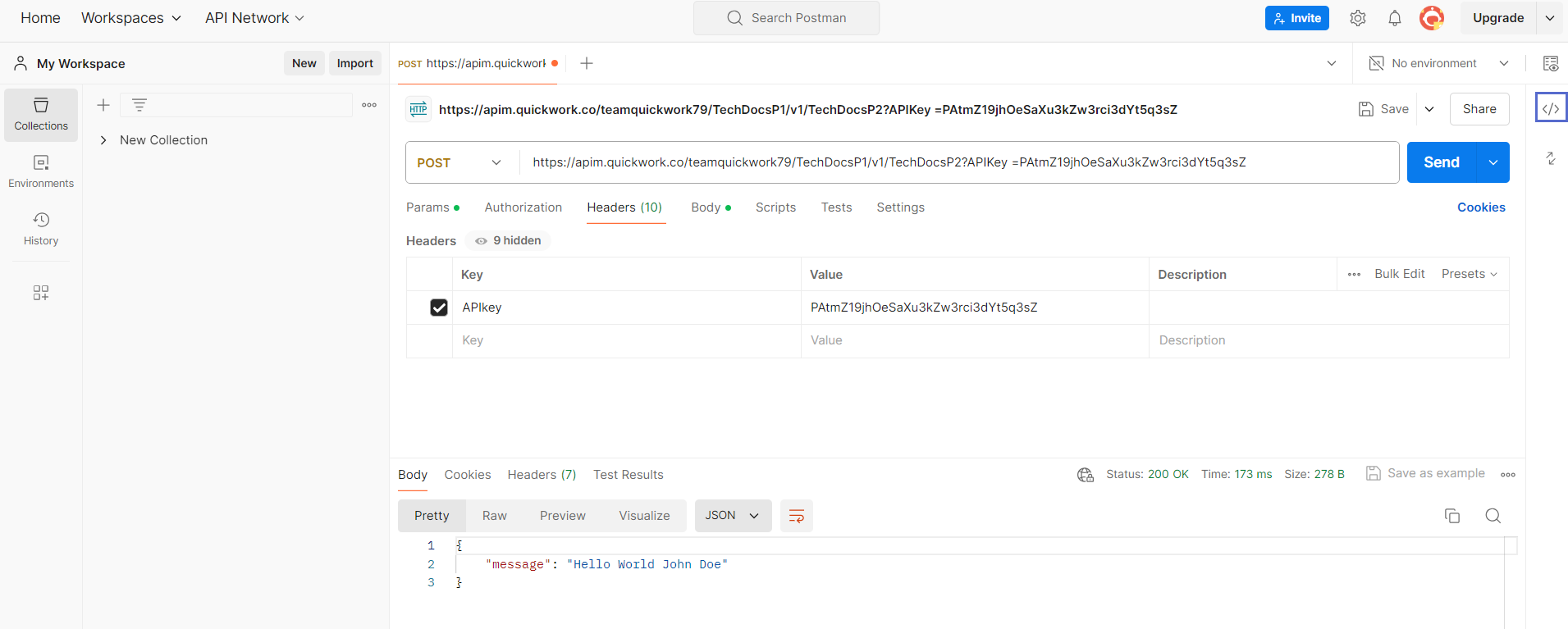Expand the Workspaces dropdown

coord(131,18)
